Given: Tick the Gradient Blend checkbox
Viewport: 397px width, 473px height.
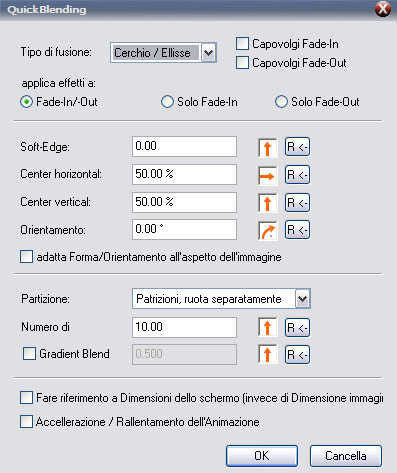Looking at the screenshot, I should pyautogui.click(x=29, y=354).
